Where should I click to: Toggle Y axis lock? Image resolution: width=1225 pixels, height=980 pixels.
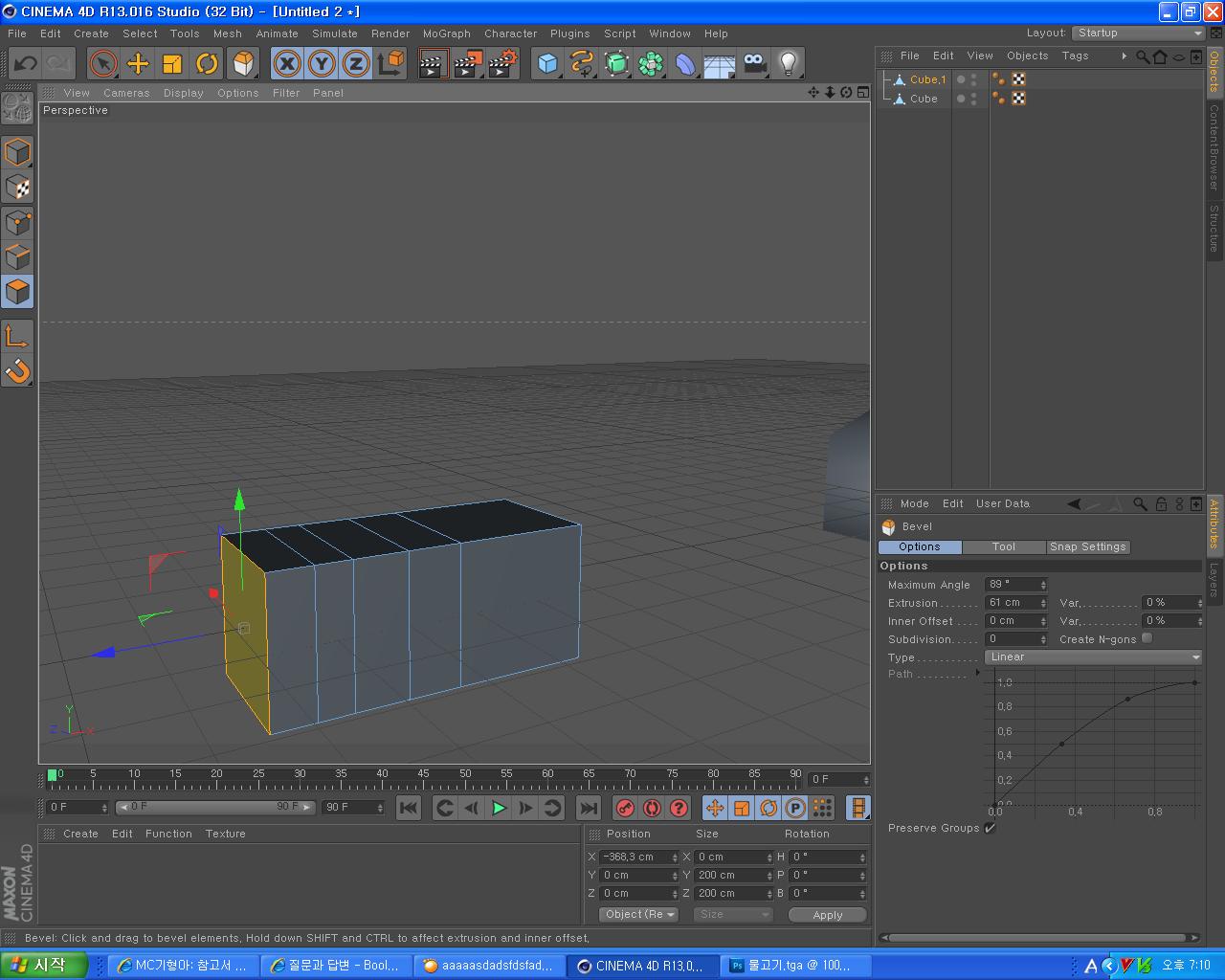click(x=322, y=64)
